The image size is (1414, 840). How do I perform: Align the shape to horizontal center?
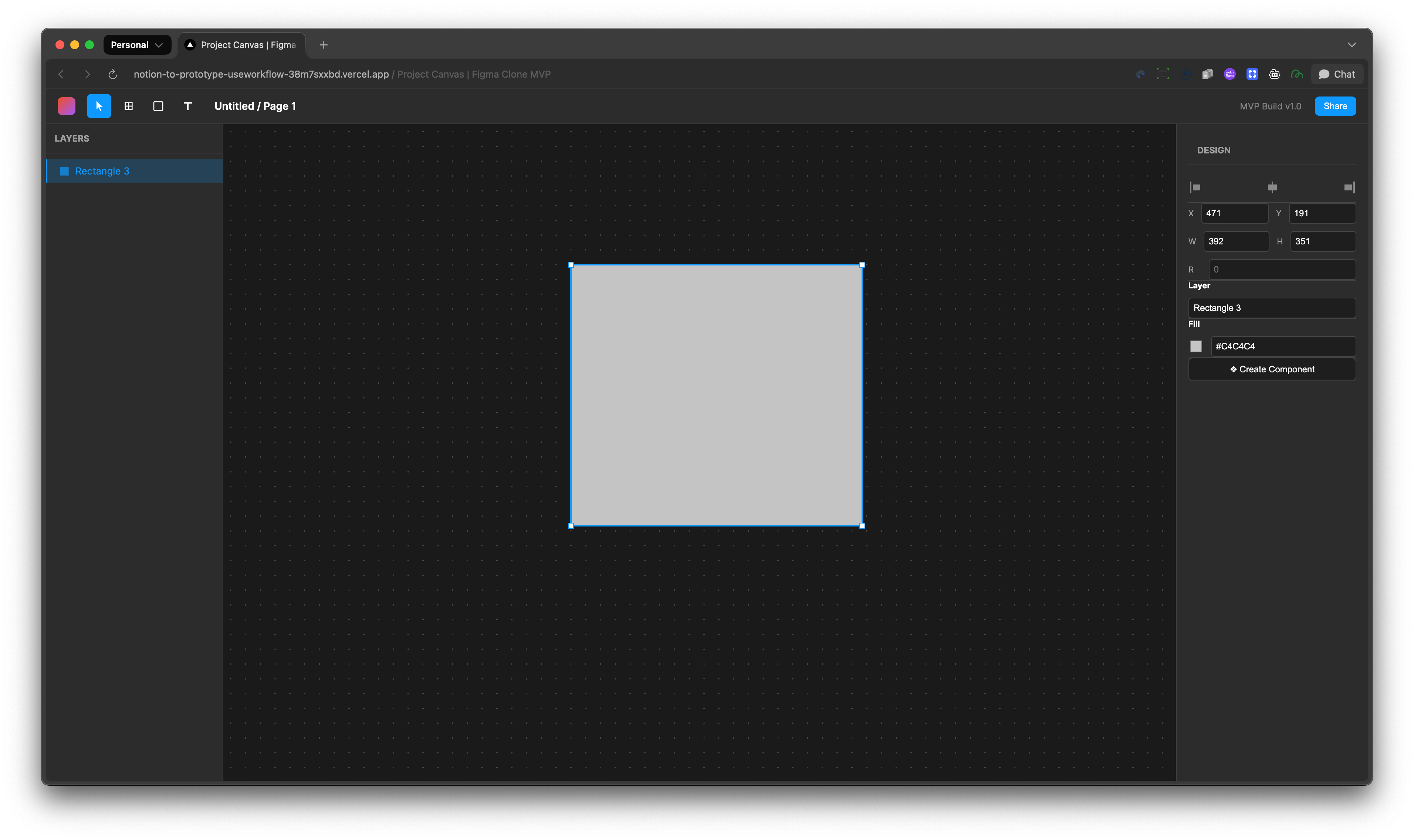[1272, 187]
